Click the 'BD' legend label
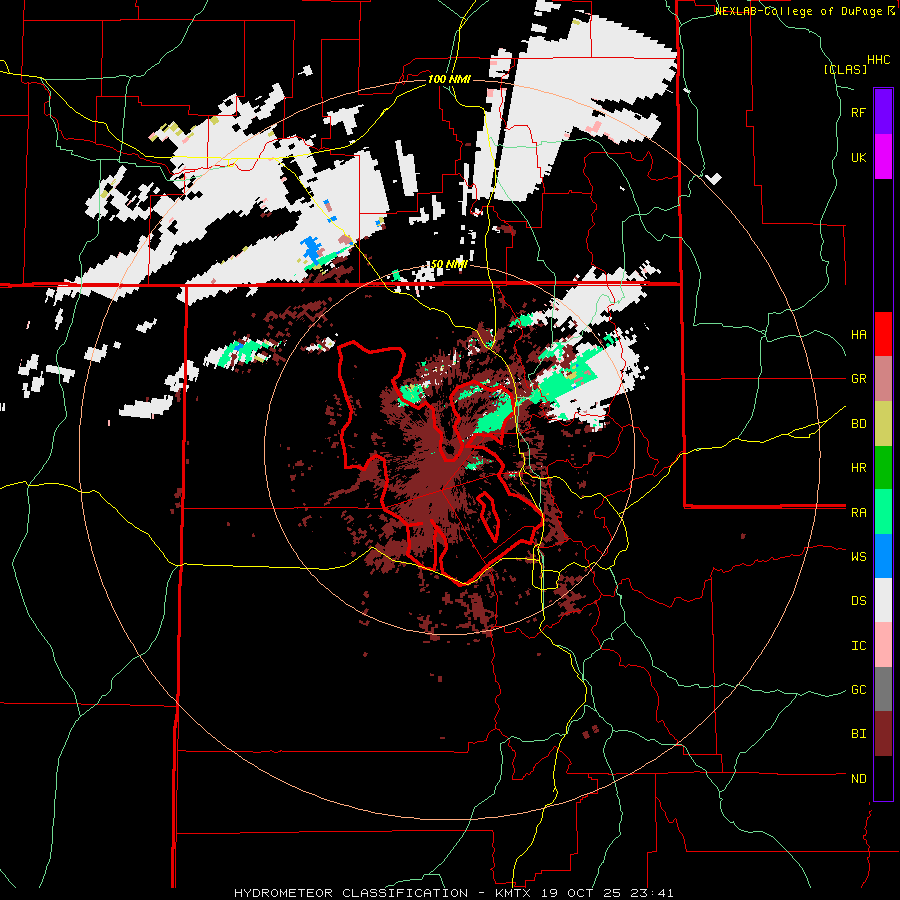The image size is (900, 900). tap(858, 424)
